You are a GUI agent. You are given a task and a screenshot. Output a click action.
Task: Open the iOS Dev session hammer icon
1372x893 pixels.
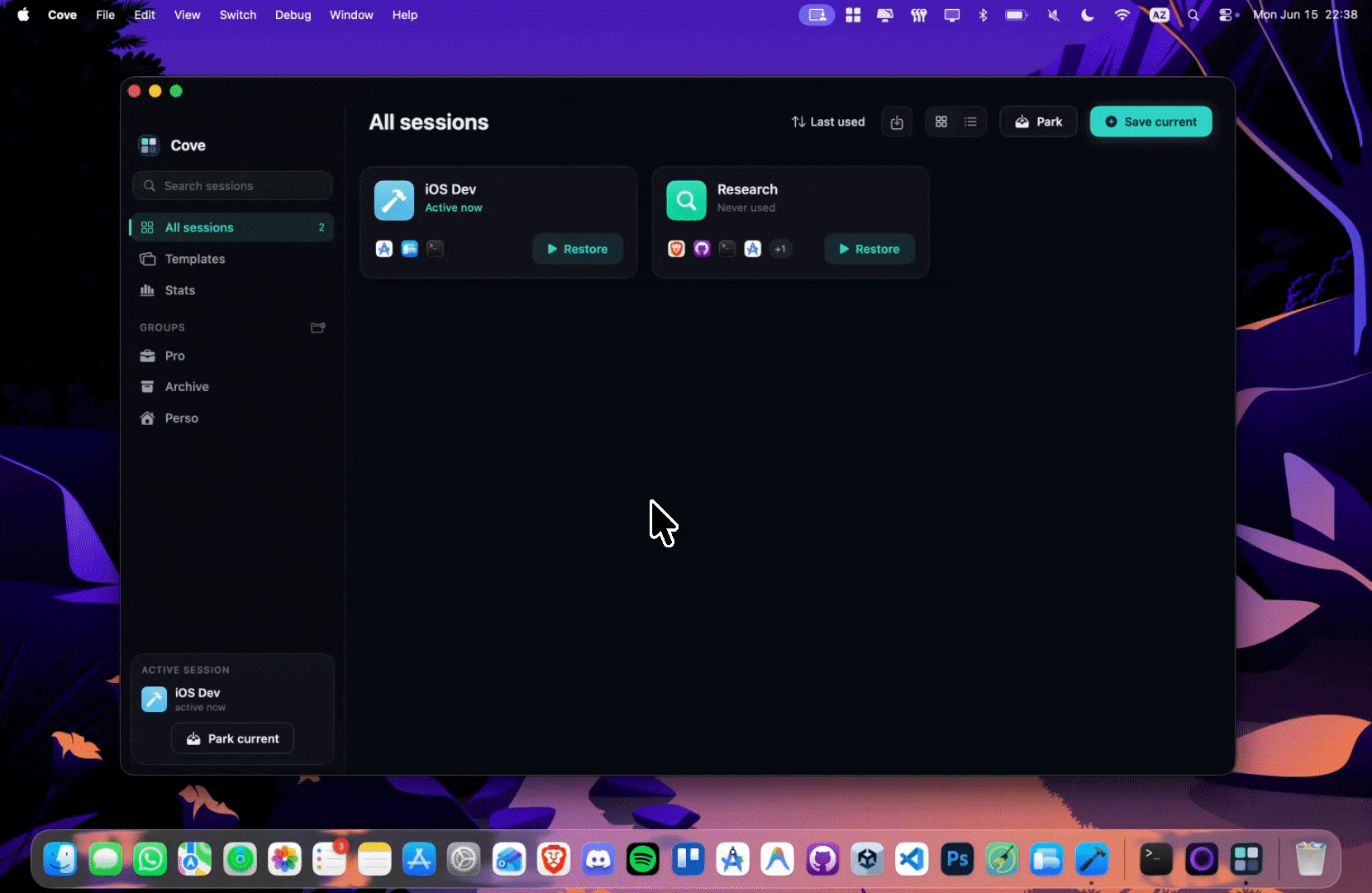point(393,200)
